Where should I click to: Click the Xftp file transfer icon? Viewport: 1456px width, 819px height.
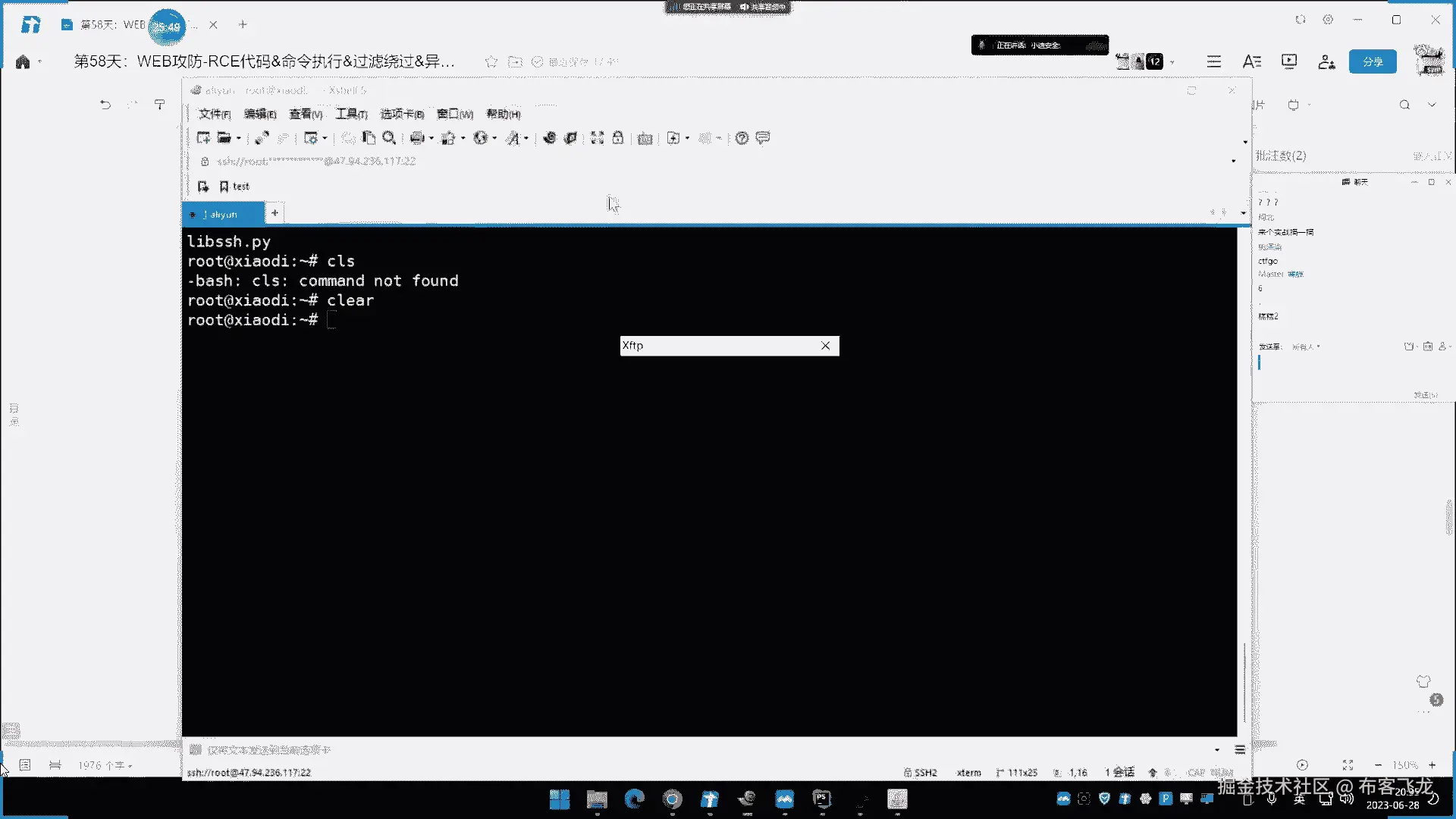pos(570,138)
